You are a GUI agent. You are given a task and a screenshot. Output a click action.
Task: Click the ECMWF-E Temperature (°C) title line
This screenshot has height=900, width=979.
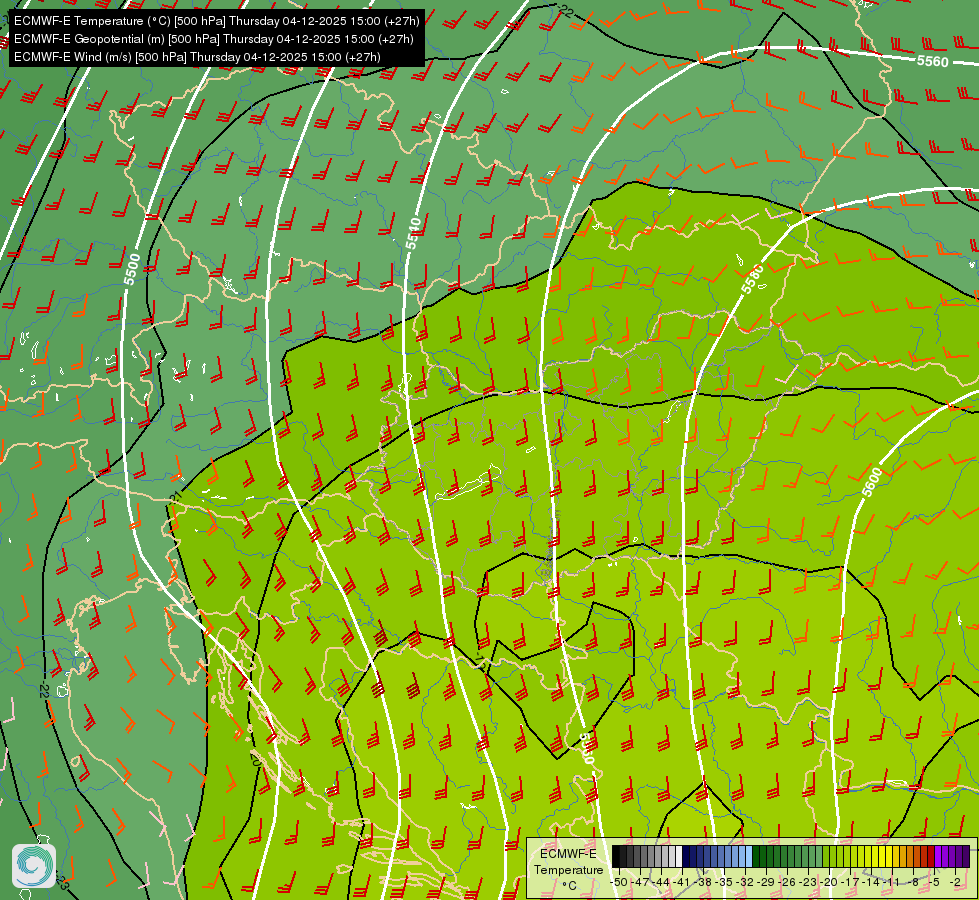[x=216, y=21]
